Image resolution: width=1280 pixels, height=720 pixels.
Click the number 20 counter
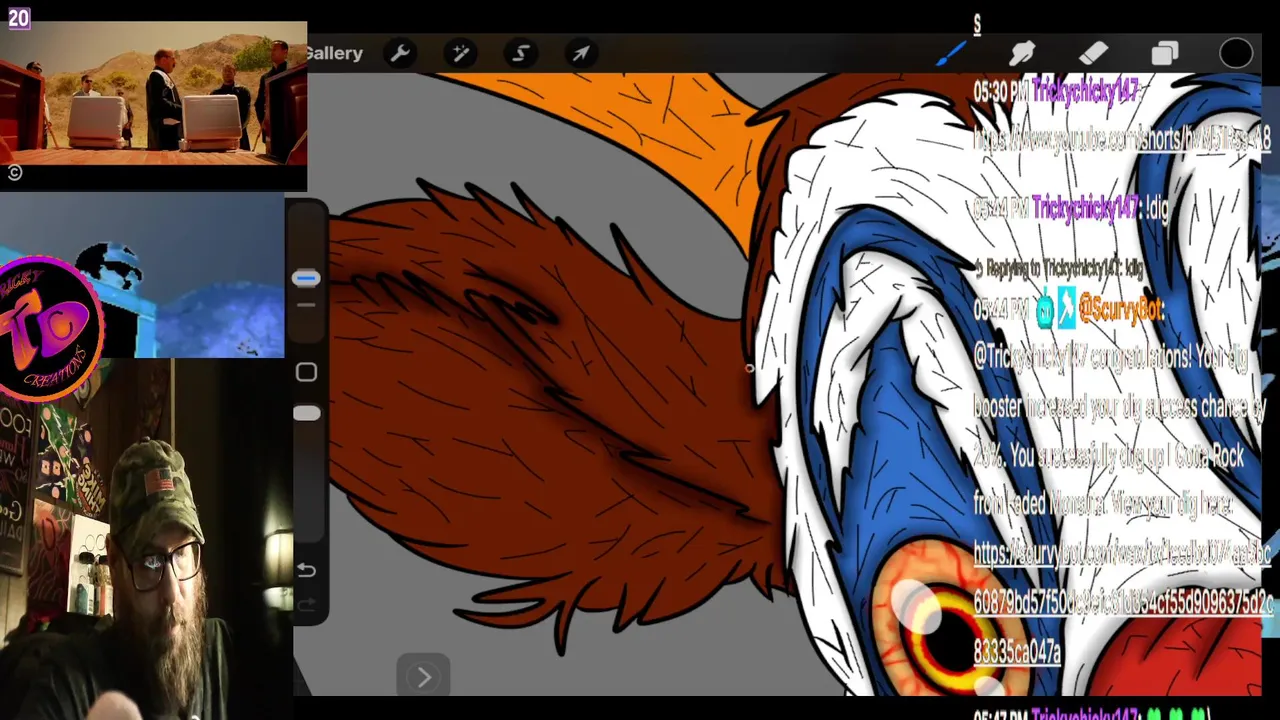click(18, 17)
